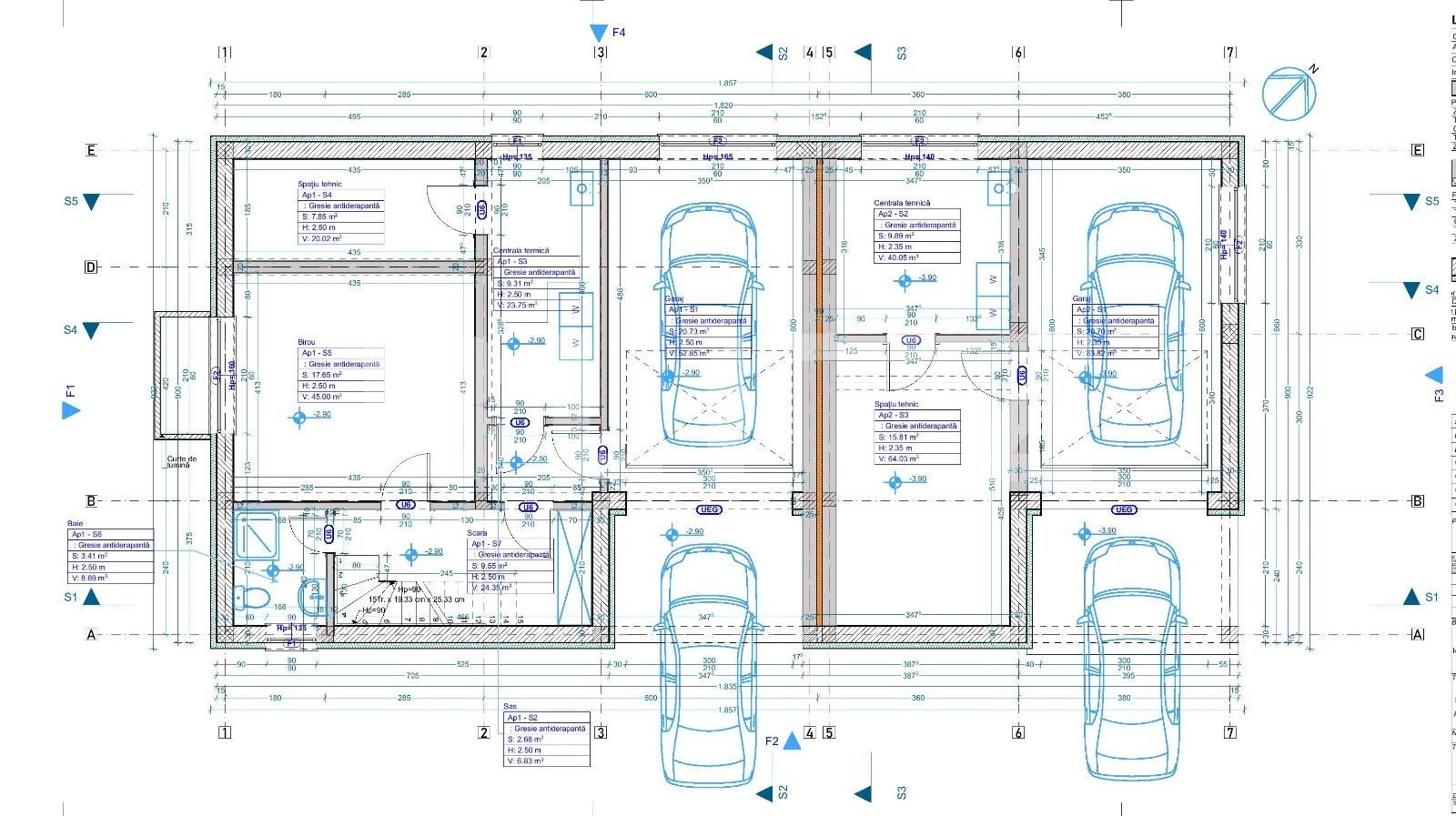Select grid axis label E on left side

click(91, 150)
